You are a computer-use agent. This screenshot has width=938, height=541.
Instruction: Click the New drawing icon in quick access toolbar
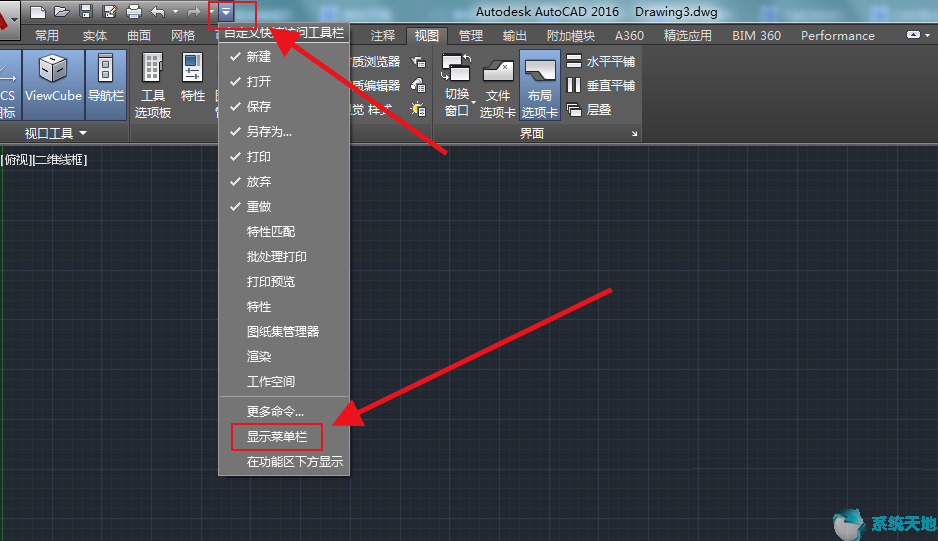[38, 11]
